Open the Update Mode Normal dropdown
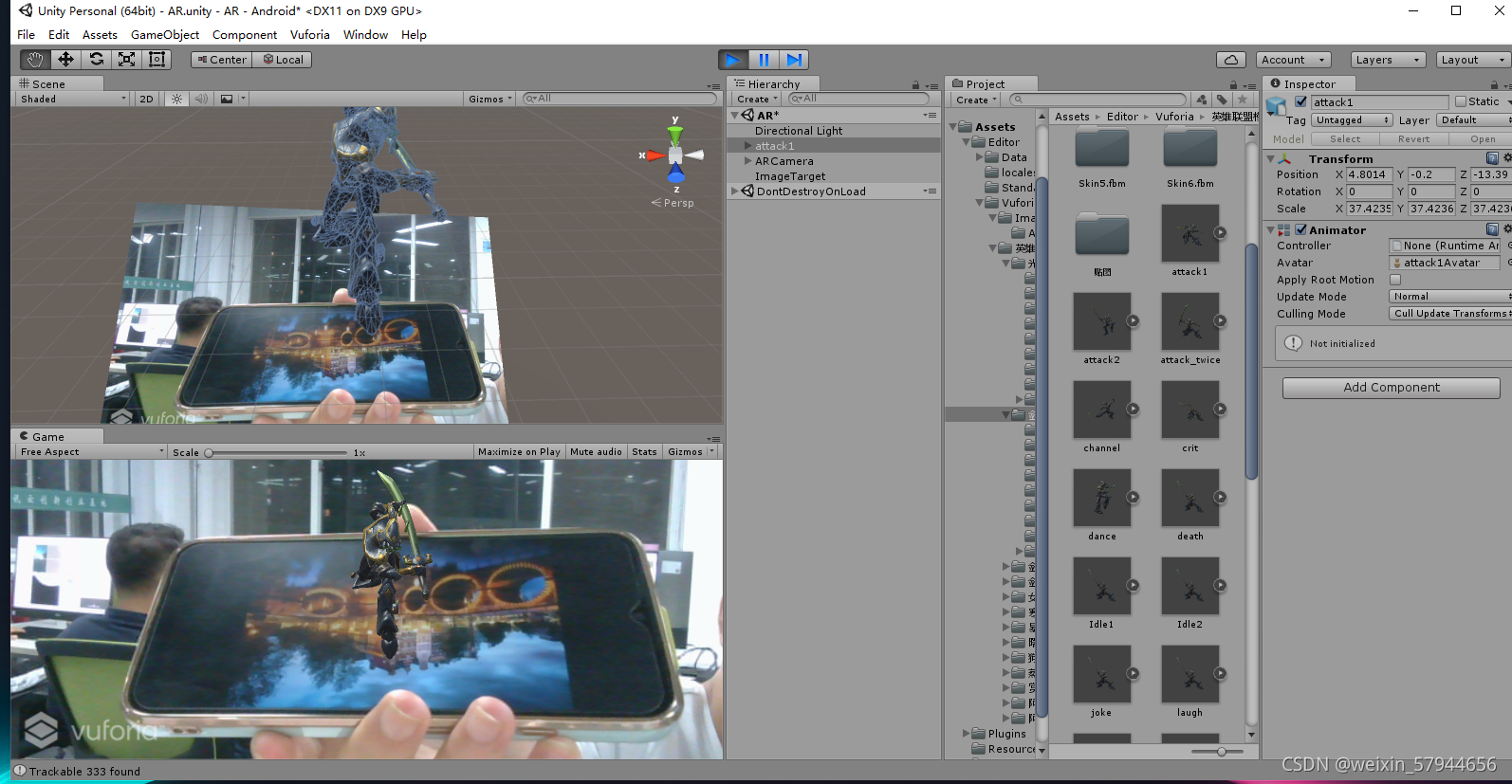 pos(1450,297)
